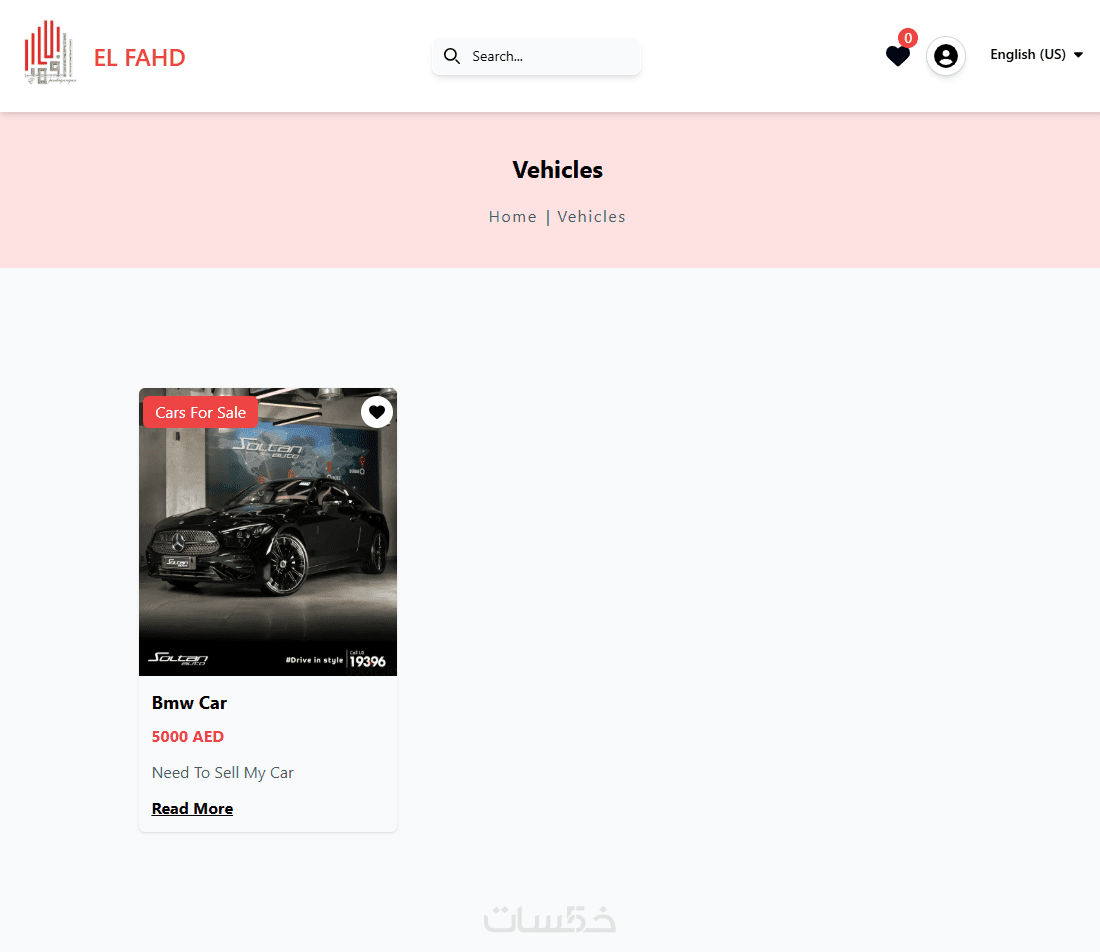1100x952 pixels.
Task: Click into the Search input field
Action: (x=537, y=56)
